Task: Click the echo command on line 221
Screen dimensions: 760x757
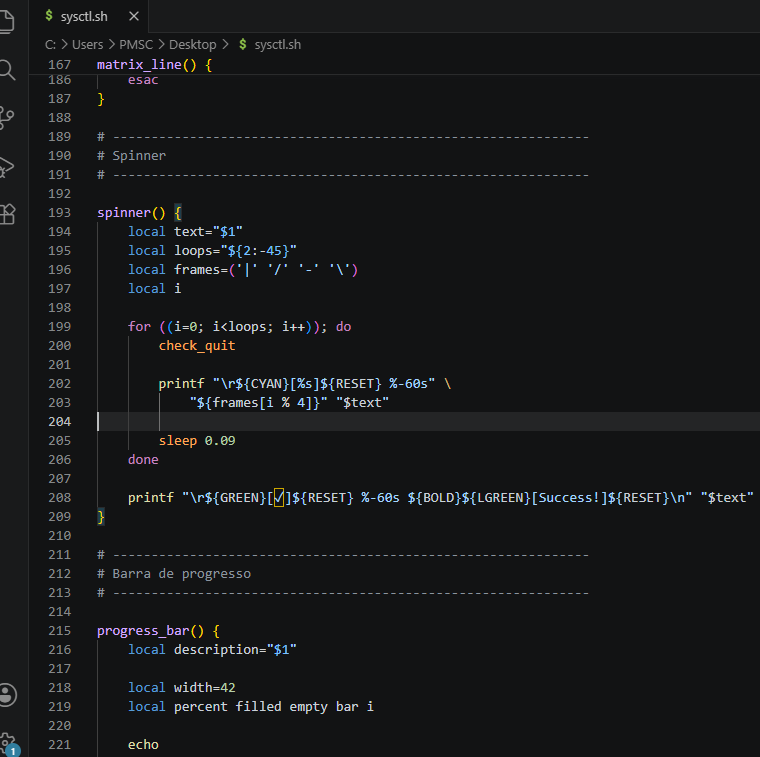Action: [x=143, y=744]
